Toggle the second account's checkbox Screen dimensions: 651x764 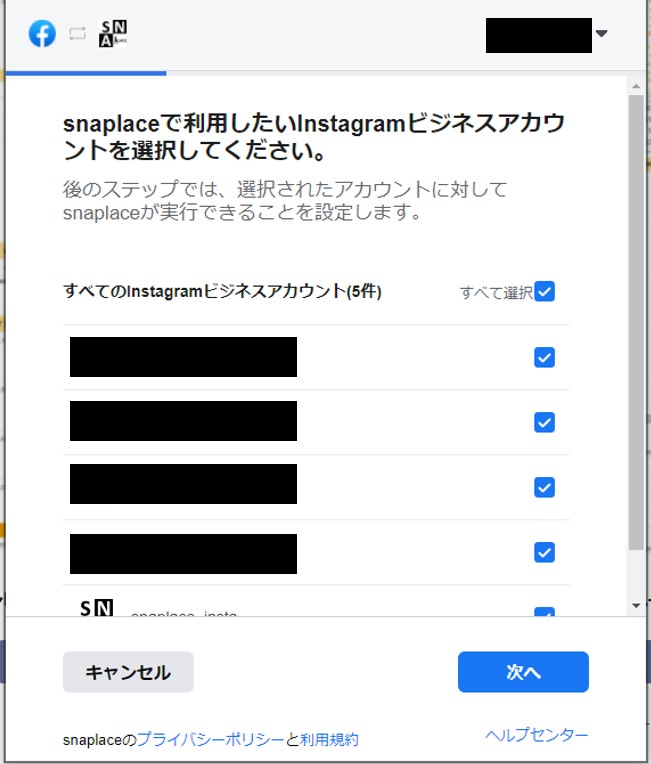[x=544, y=422]
